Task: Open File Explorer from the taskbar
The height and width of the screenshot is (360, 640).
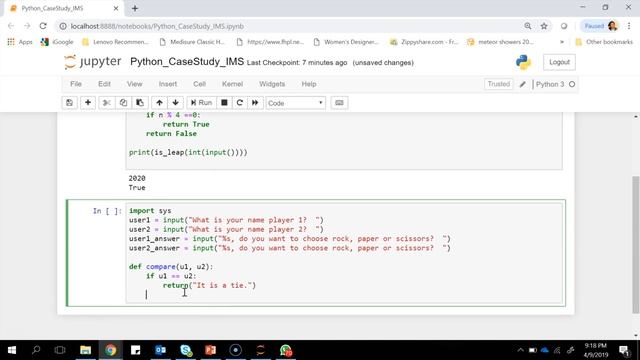Action: pos(85,350)
